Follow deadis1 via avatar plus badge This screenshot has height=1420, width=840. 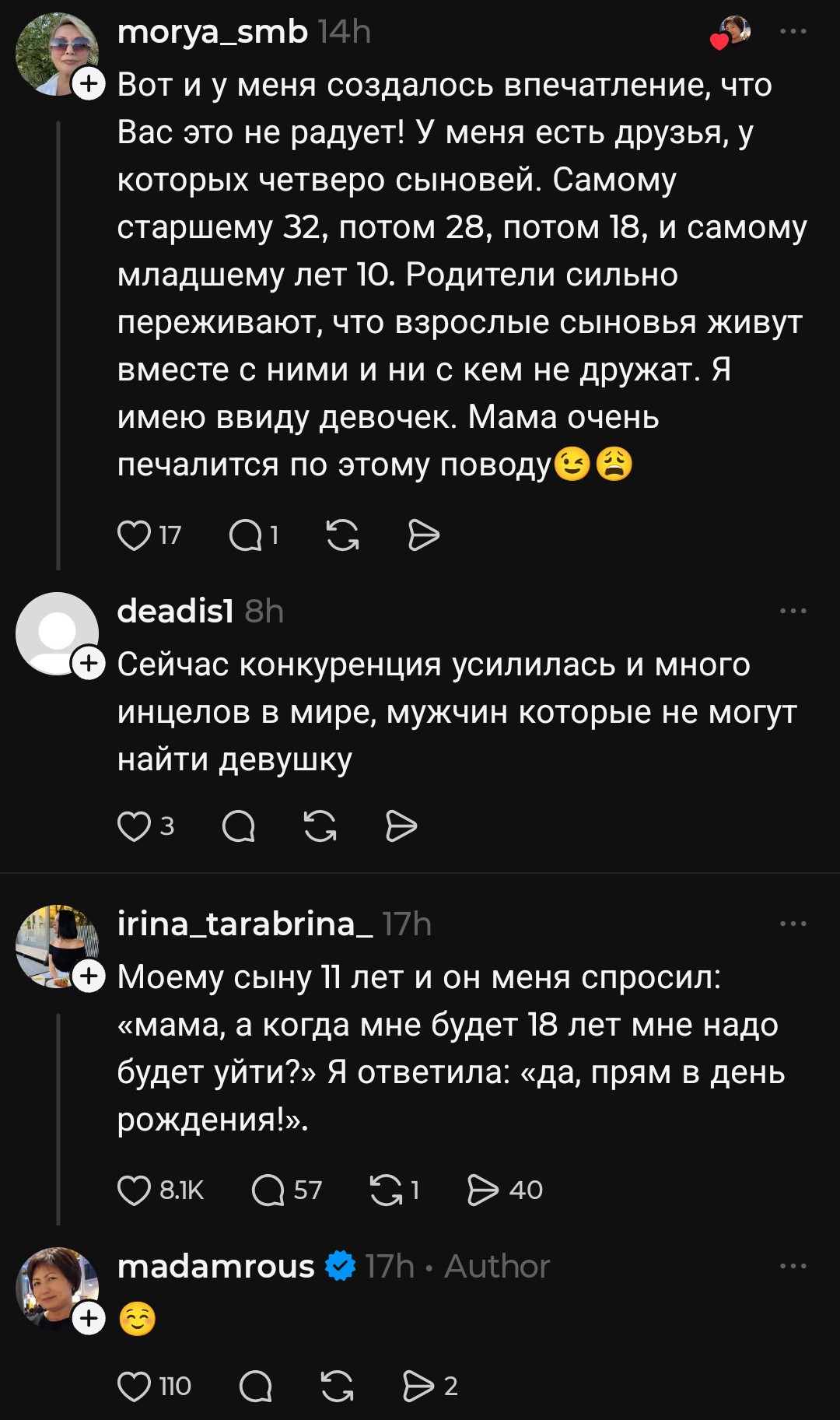point(89,663)
